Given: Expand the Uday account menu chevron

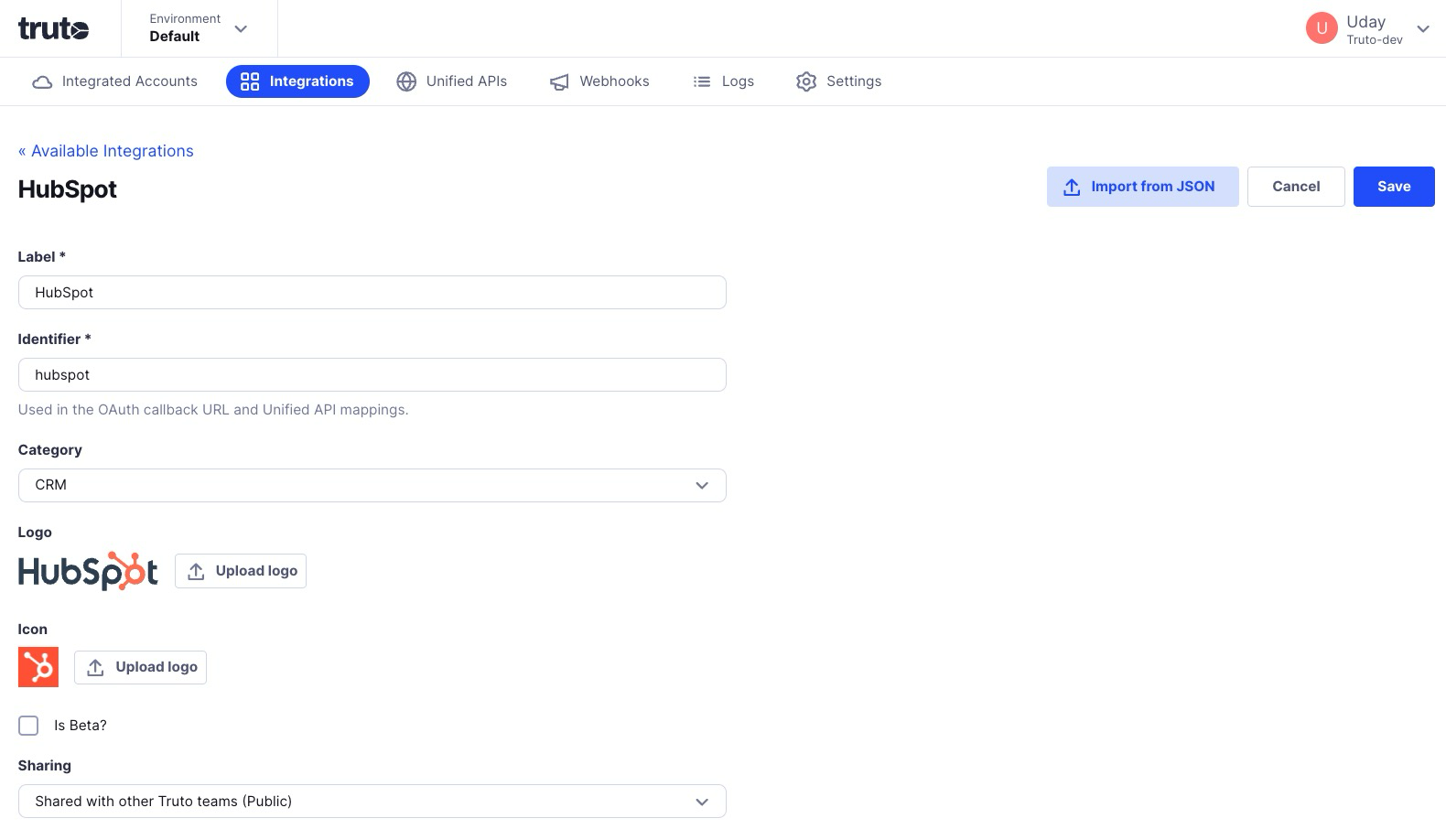Looking at the screenshot, I should coord(1423,28).
